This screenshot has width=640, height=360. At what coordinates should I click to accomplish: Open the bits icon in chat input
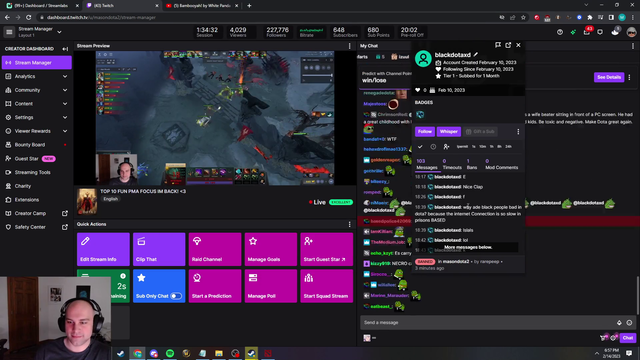[x=619, y=322]
